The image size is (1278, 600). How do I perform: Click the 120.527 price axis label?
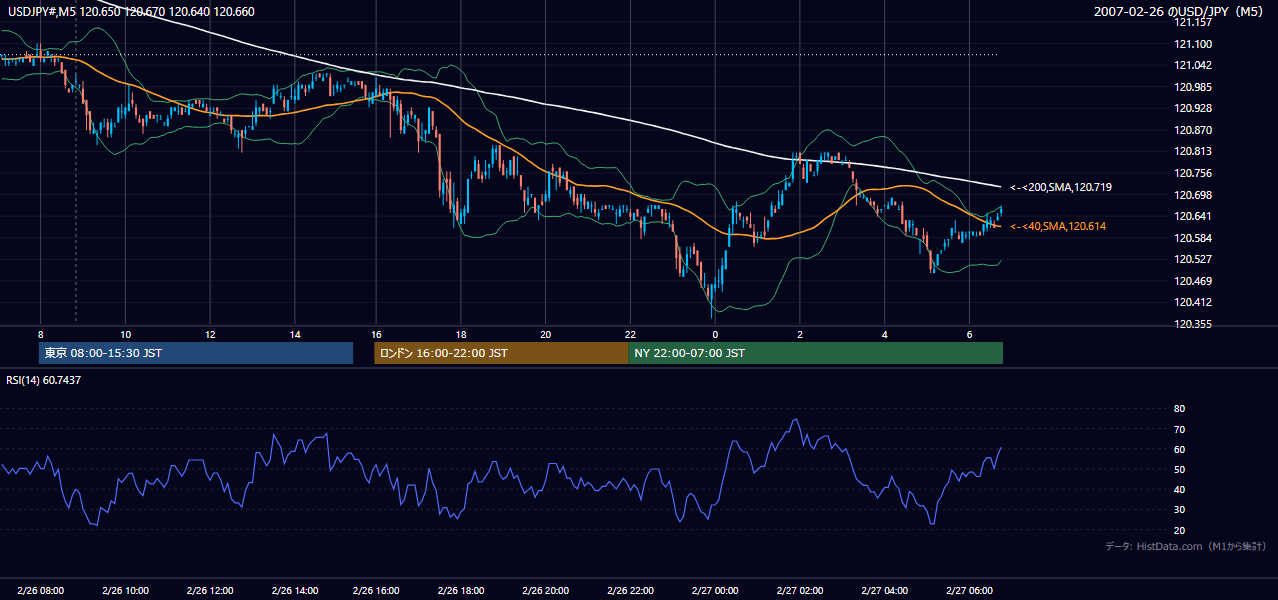tap(1193, 259)
